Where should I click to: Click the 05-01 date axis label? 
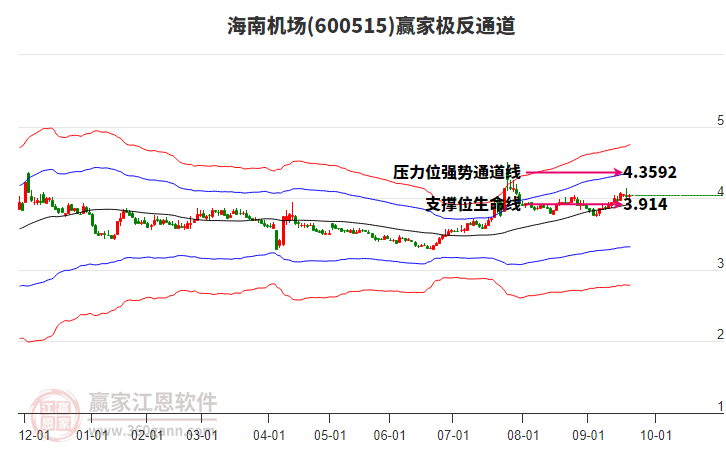330,436
